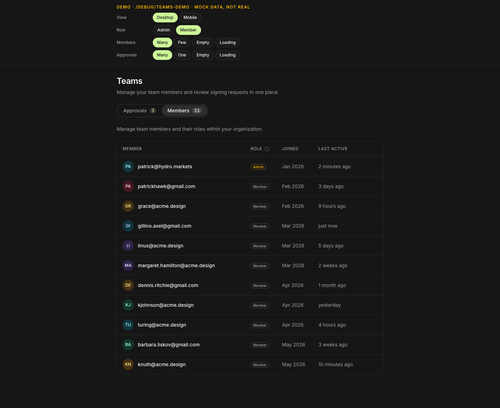Click email linus@acme.design
This screenshot has height=408, width=500.
click(x=160, y=246)
